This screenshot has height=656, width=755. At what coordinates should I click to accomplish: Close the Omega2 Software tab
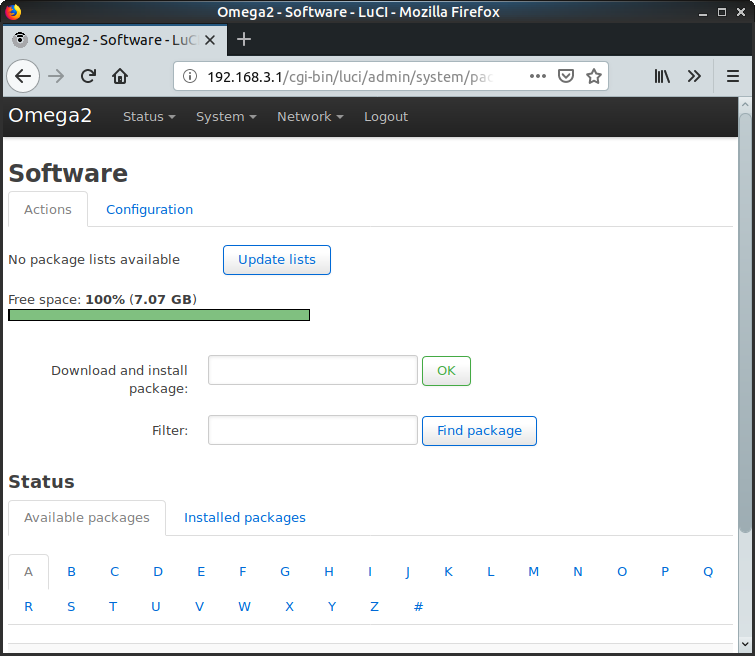209,40
